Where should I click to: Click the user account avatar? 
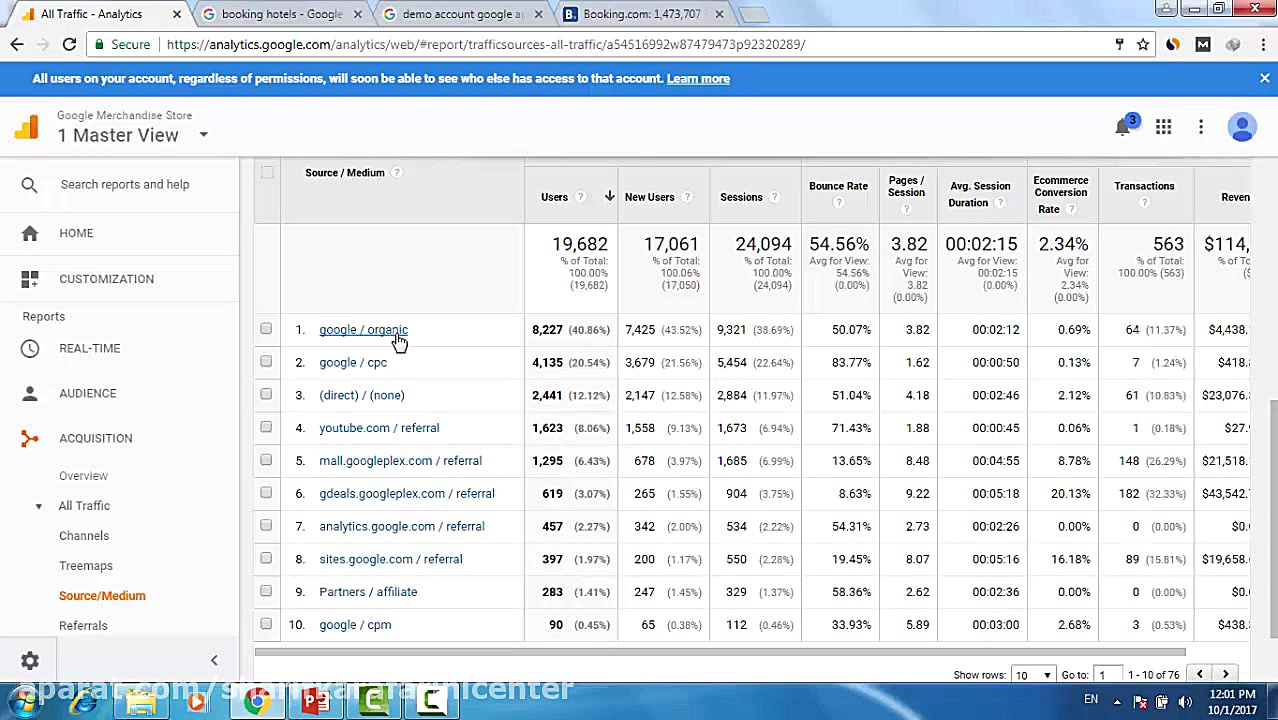tap(1242, 127)
